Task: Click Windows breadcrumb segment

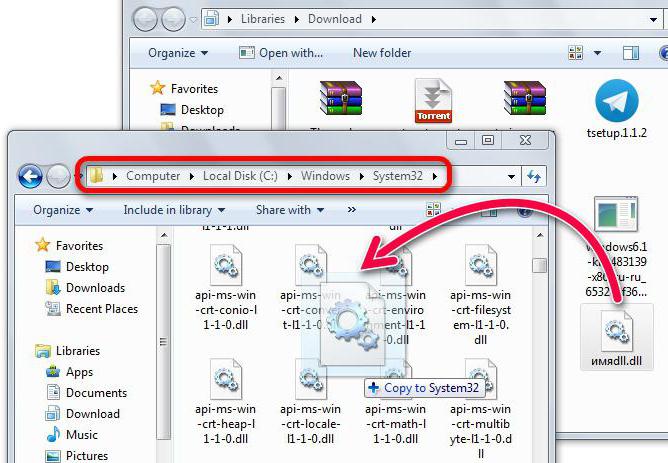Action: pos(325,176)
